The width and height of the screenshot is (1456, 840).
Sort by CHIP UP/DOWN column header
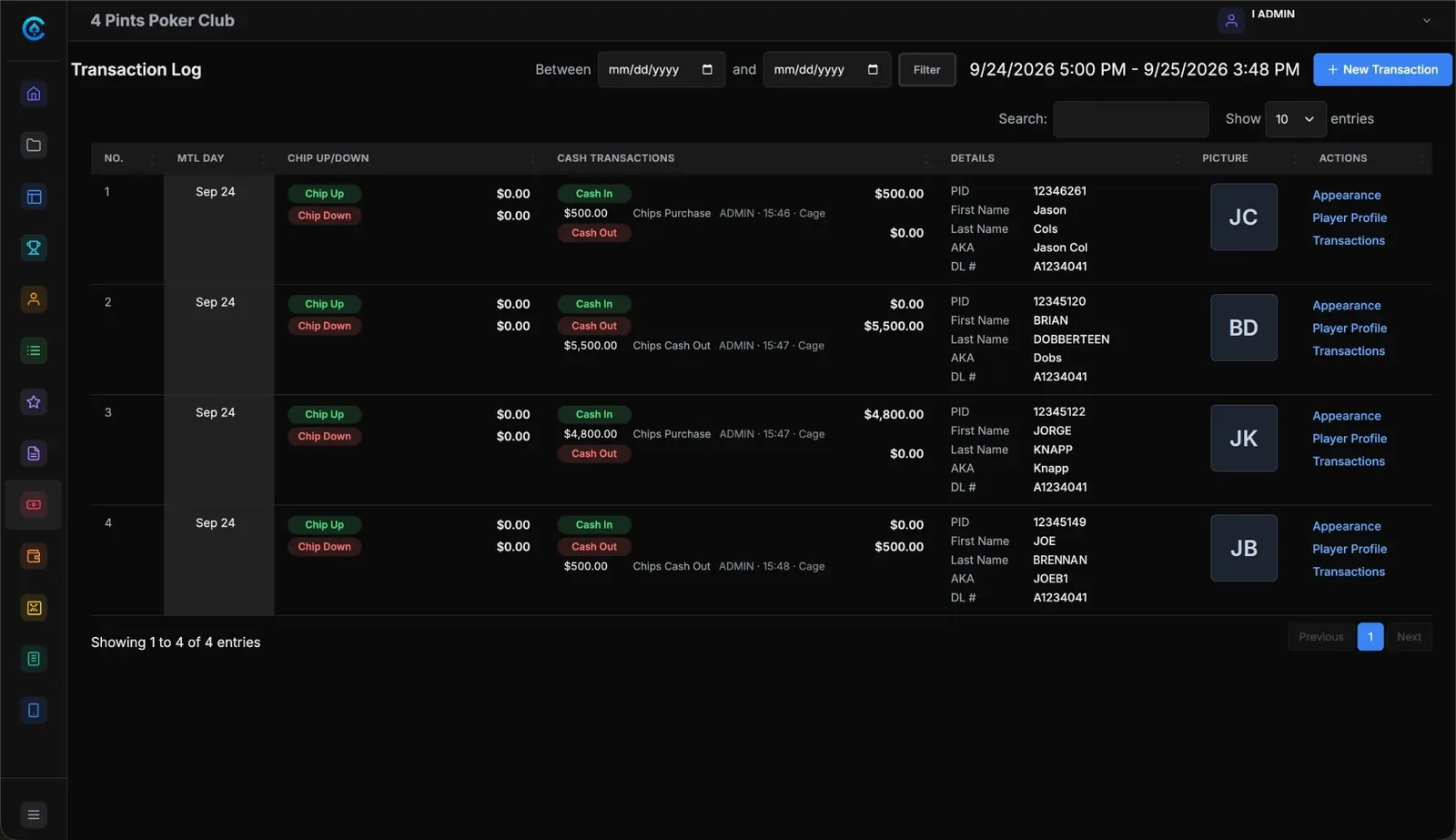point(409,158)
